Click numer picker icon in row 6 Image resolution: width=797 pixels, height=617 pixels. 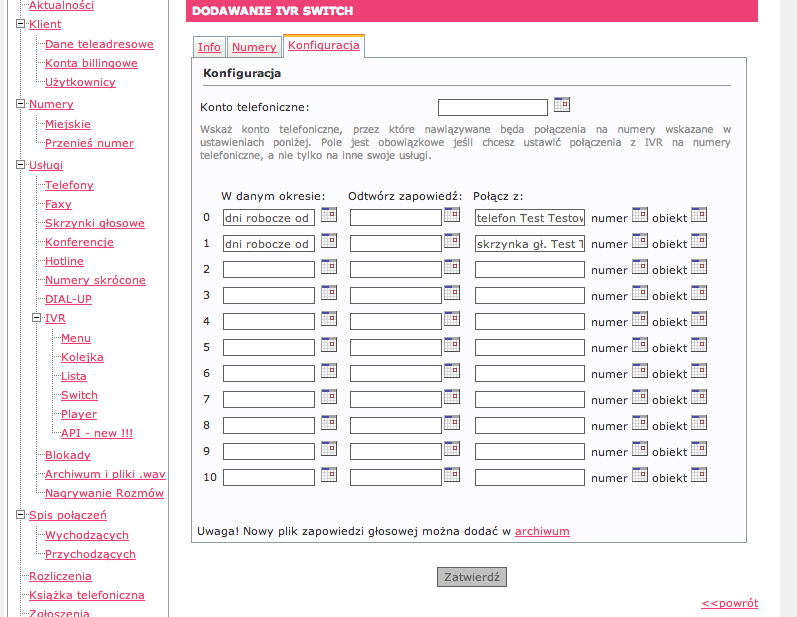click(640, 371)
